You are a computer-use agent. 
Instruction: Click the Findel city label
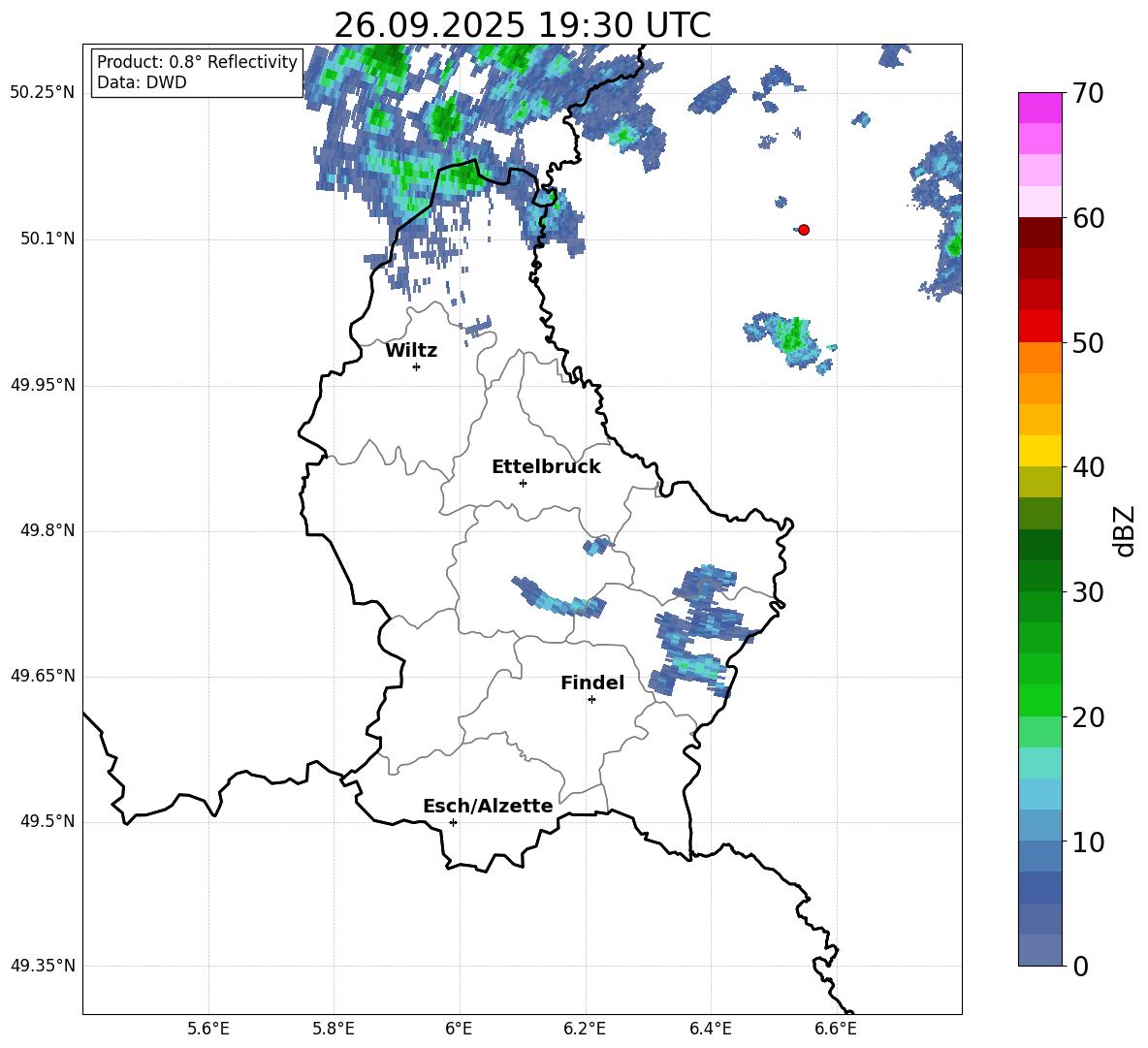[592, 683]
